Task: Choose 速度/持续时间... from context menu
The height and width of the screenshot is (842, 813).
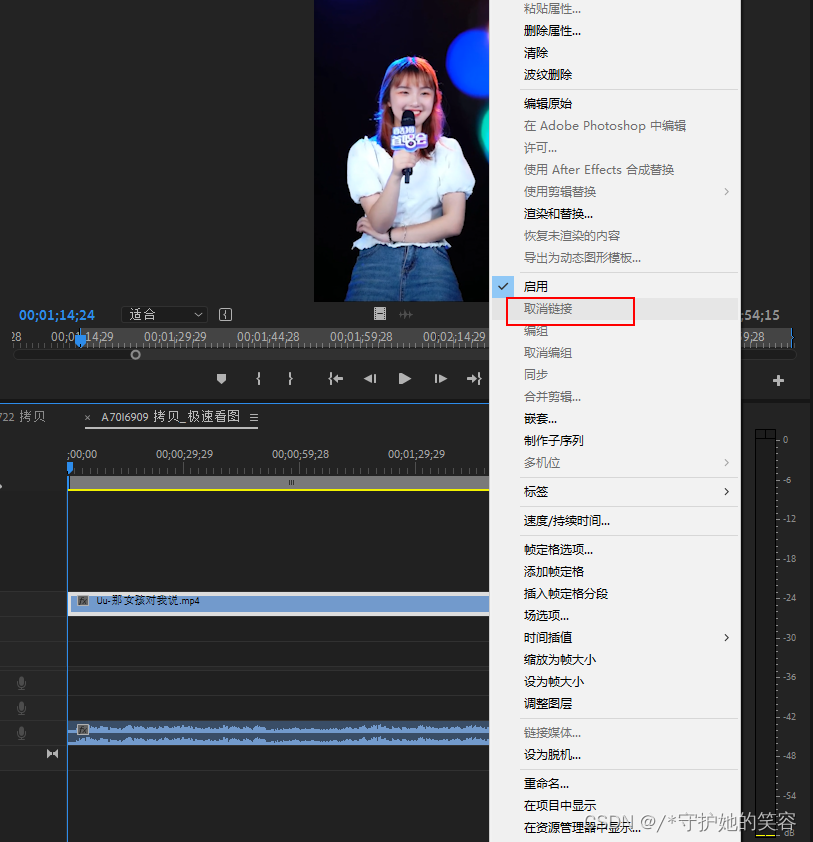Action: [566, 521]
